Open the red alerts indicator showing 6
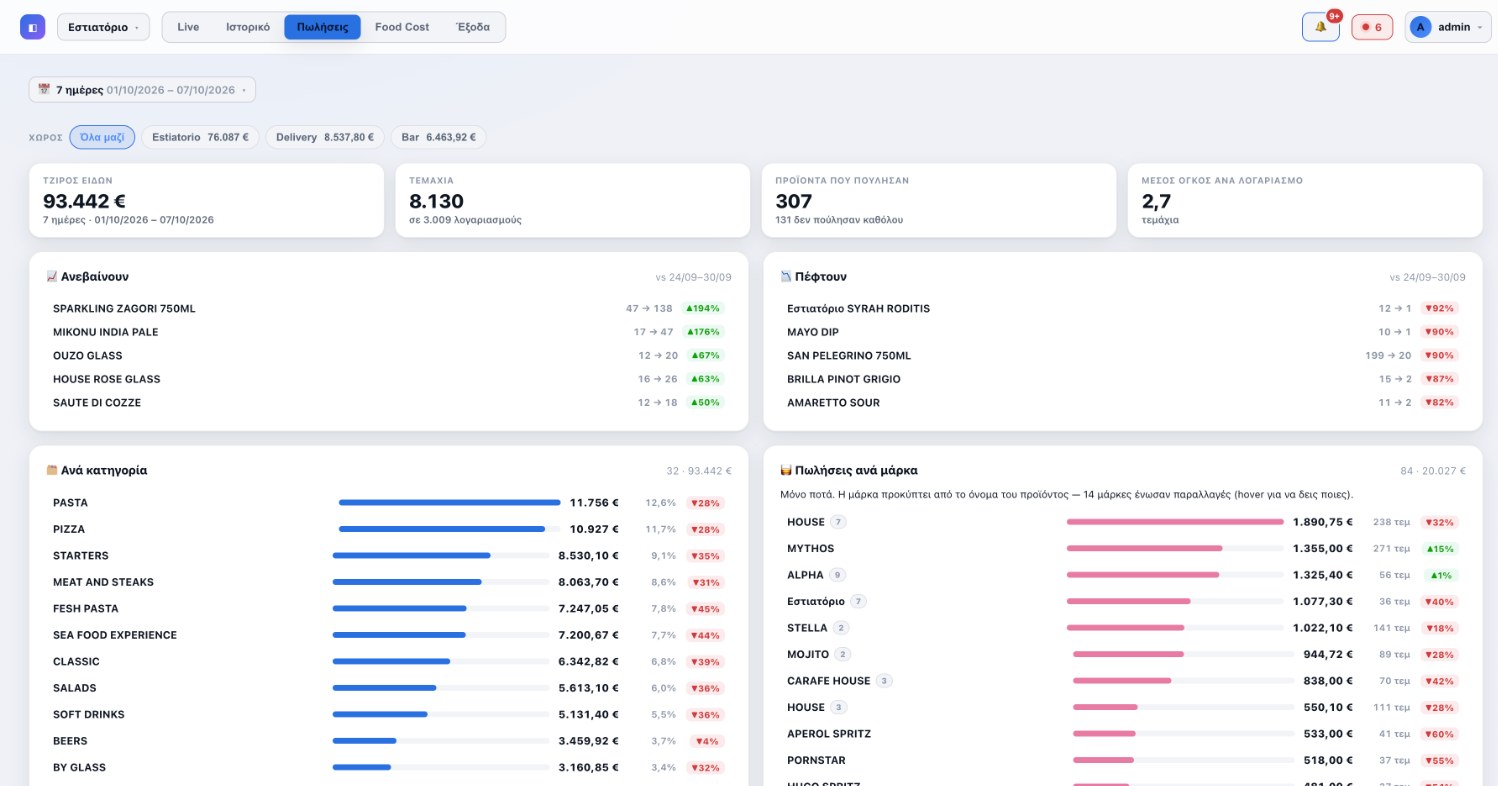1498x786 pixels. coord(1372,27)
